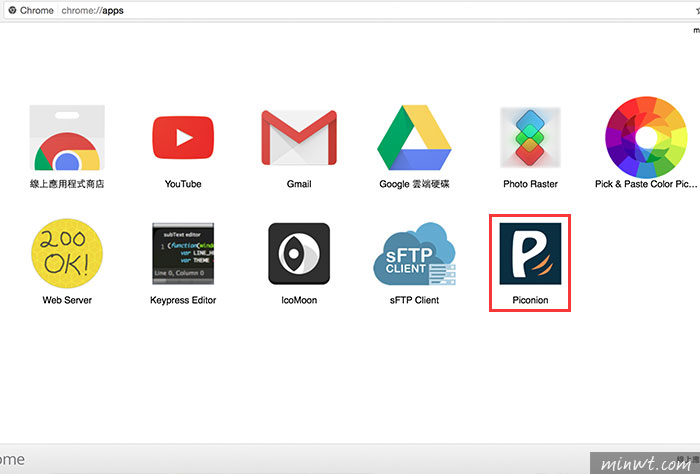Click the sFTP Client label text
700x474 pixels.
click(x=414, y=300)
